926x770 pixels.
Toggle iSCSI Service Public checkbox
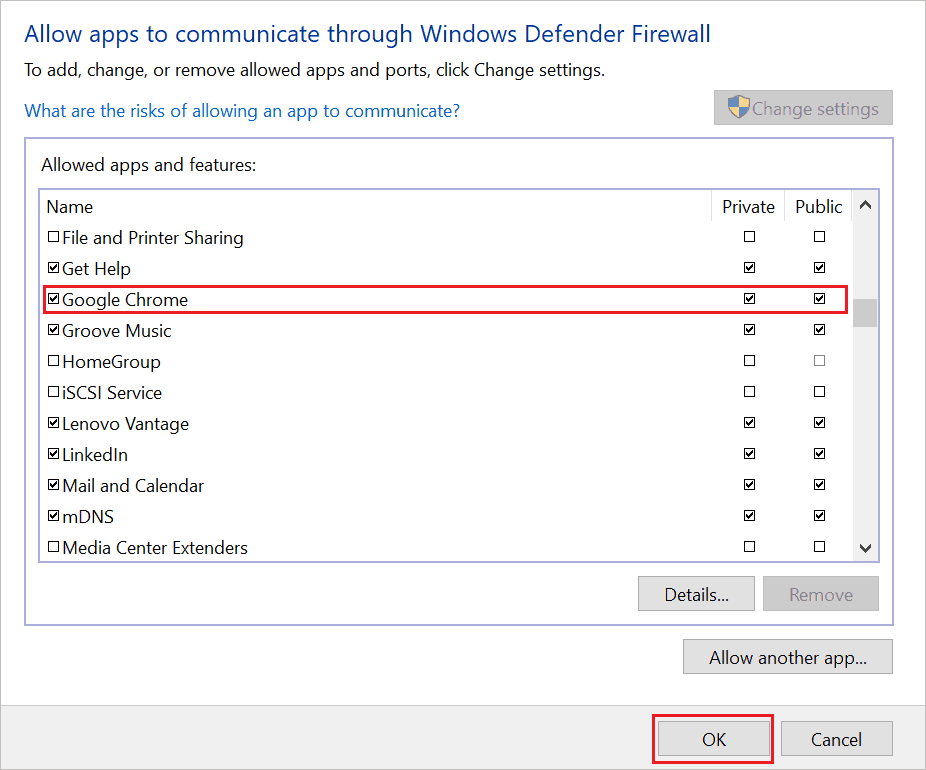click(x=818, y=391)
